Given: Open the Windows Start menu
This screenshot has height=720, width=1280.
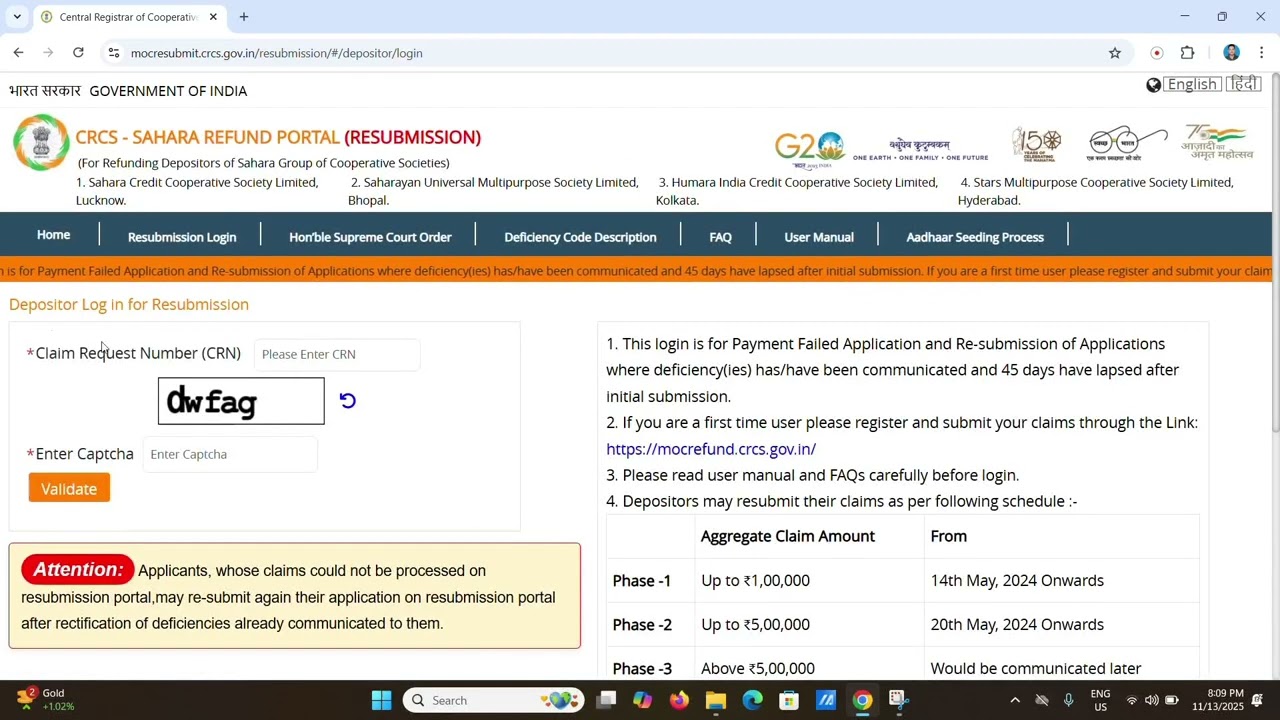Looking at the screenshot, I should pyautogui.click(x=382, y=700).
